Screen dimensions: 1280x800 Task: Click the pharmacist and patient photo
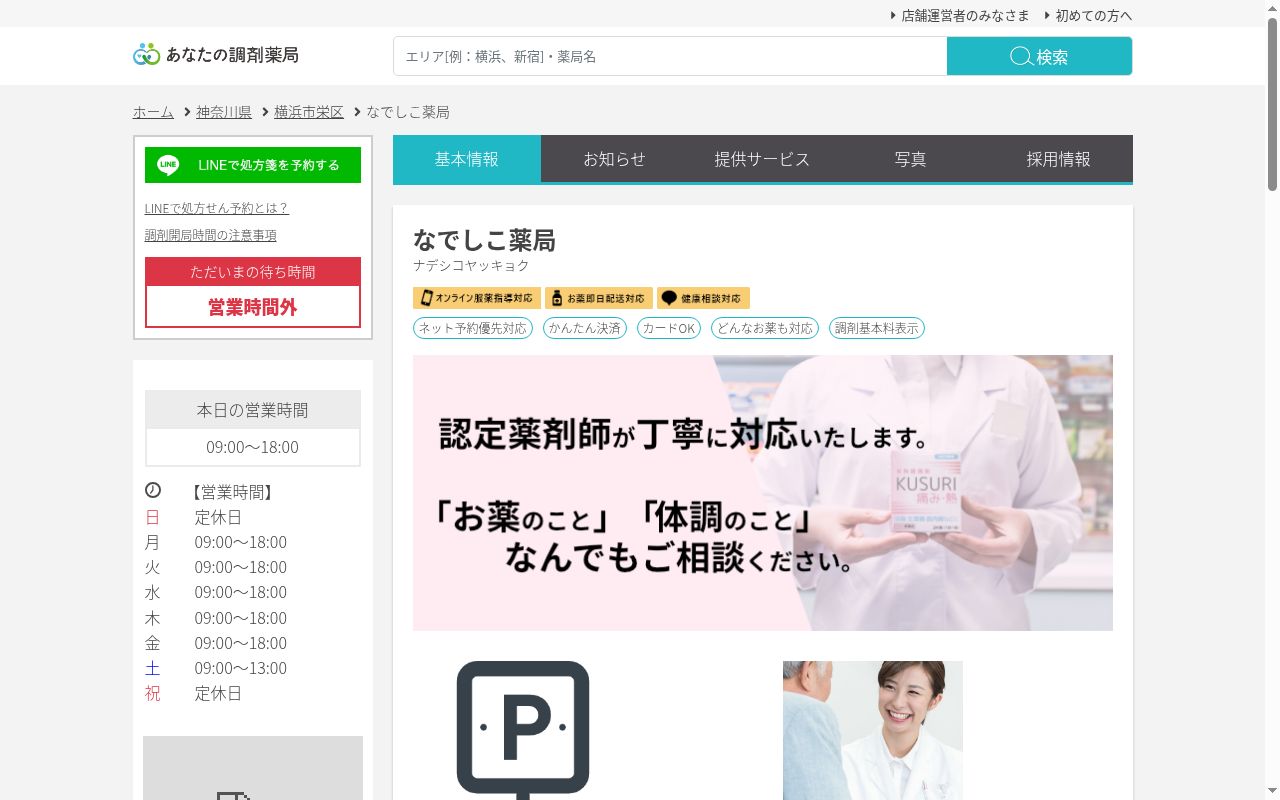(x=873, y=730)
